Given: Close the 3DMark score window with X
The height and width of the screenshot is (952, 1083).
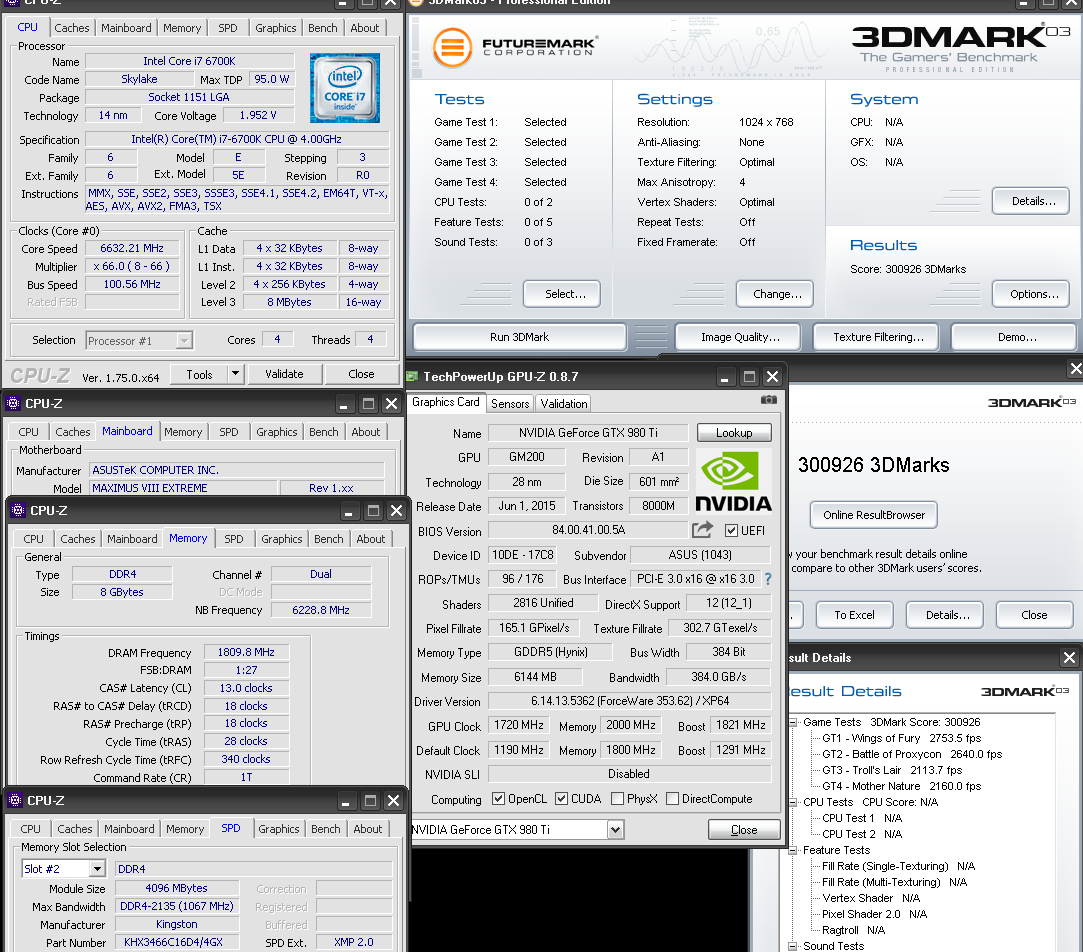Looking at the screenshot, I should pos(1075,368).
